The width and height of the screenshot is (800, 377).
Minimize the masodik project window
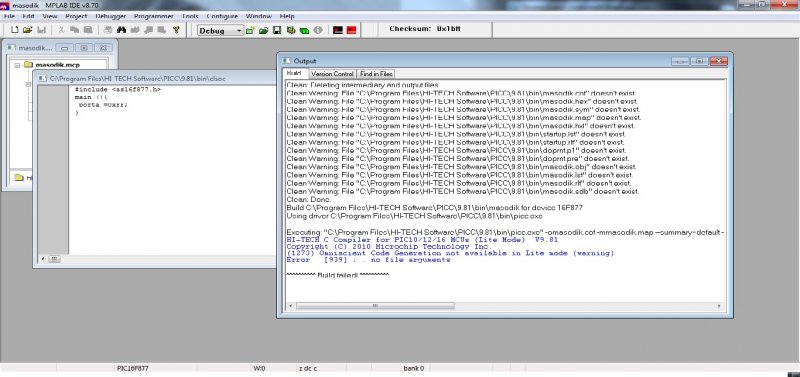pyautogui.click(x=65, y=48)
